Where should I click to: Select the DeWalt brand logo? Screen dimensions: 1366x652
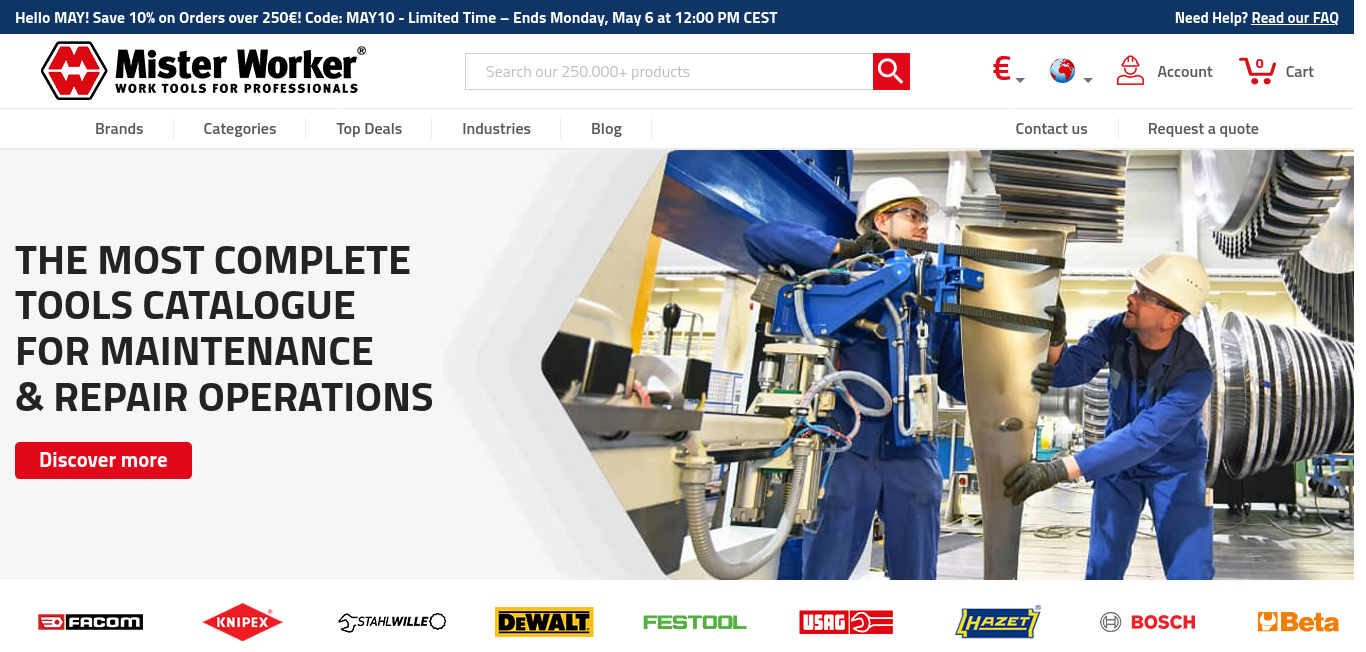pos(544,622)
